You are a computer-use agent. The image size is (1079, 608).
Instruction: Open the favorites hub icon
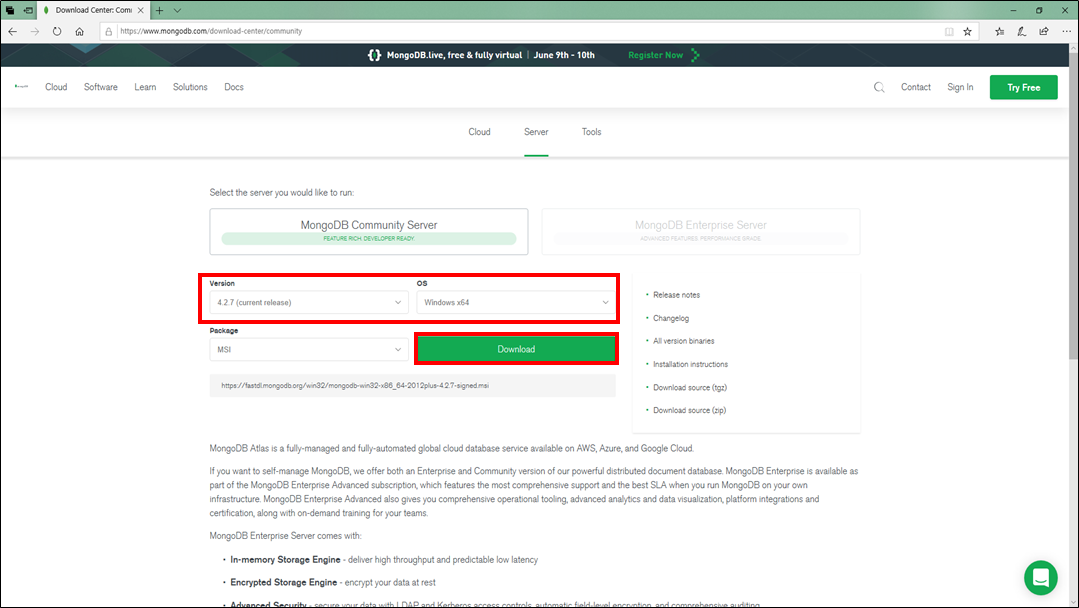coord(1000,31)
